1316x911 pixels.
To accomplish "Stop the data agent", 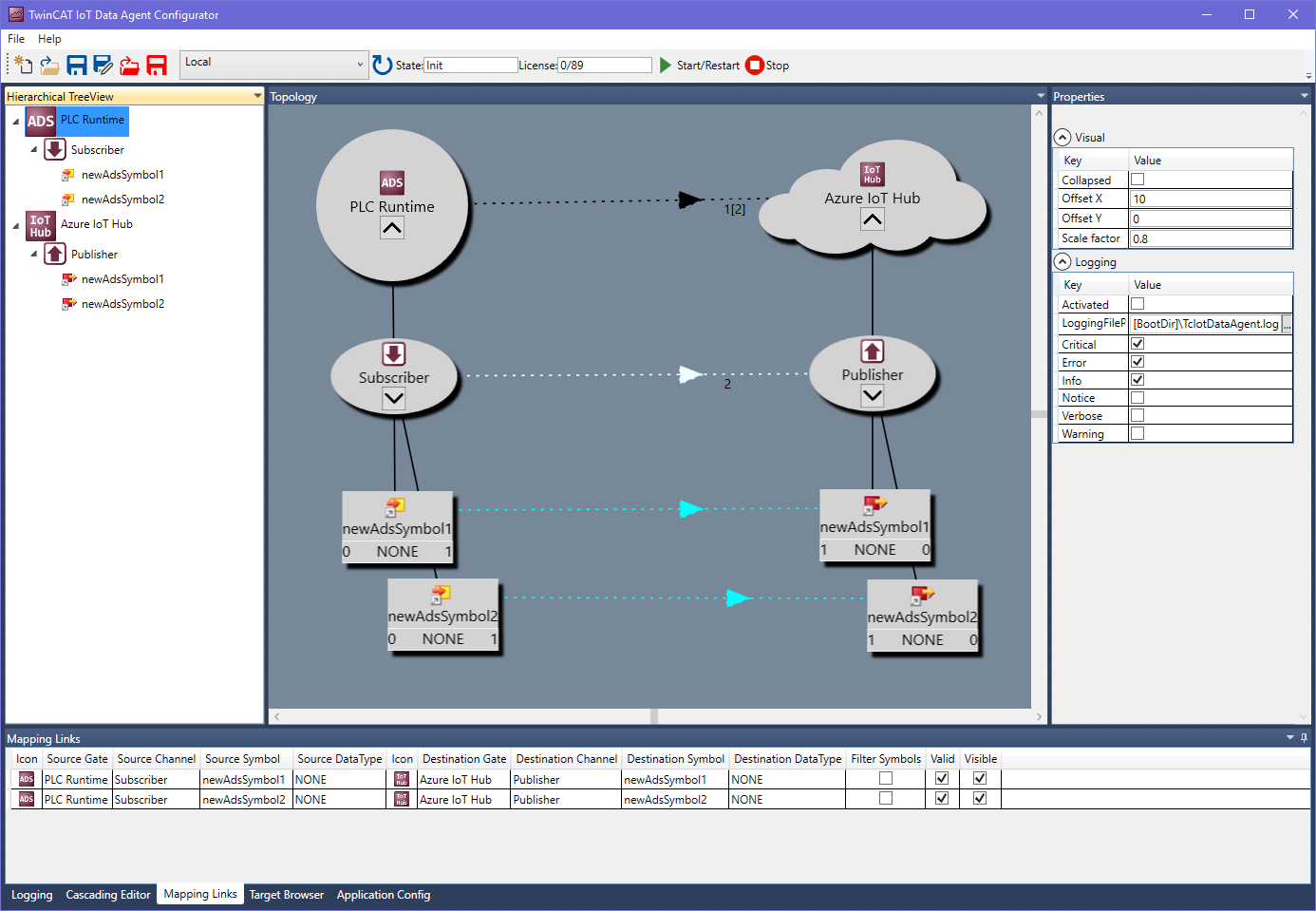I will (x=767, y=66).
